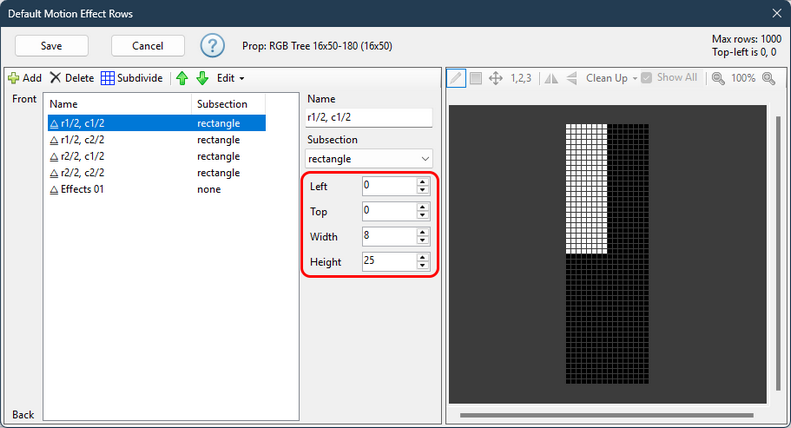
Task: Click the Save button
Action: tap(51, 46)
